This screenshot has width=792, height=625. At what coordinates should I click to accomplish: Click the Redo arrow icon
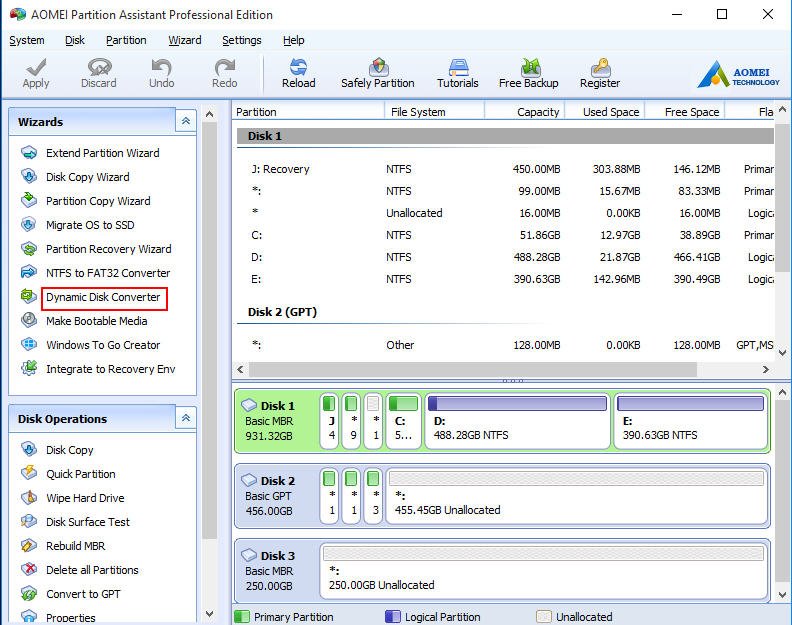[225, 67]
